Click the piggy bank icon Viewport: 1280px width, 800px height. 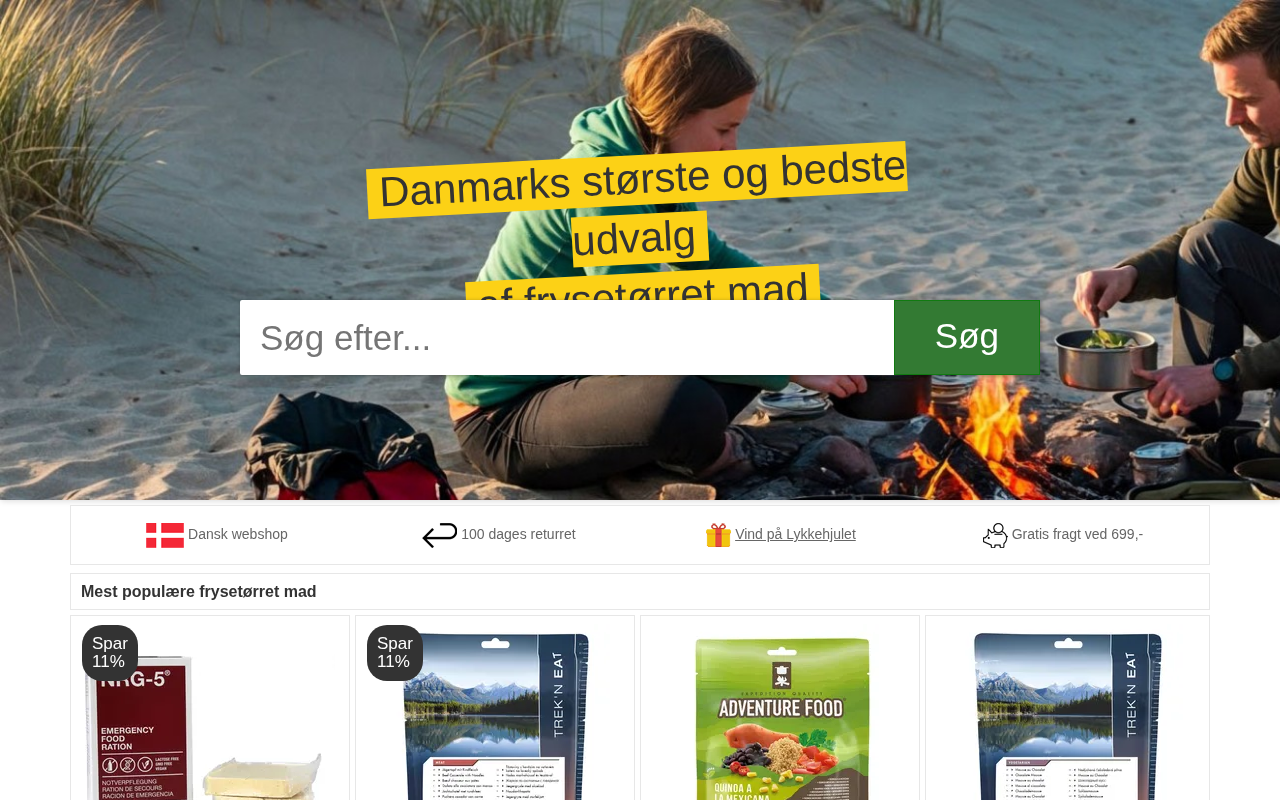click(x=995, y=535)
